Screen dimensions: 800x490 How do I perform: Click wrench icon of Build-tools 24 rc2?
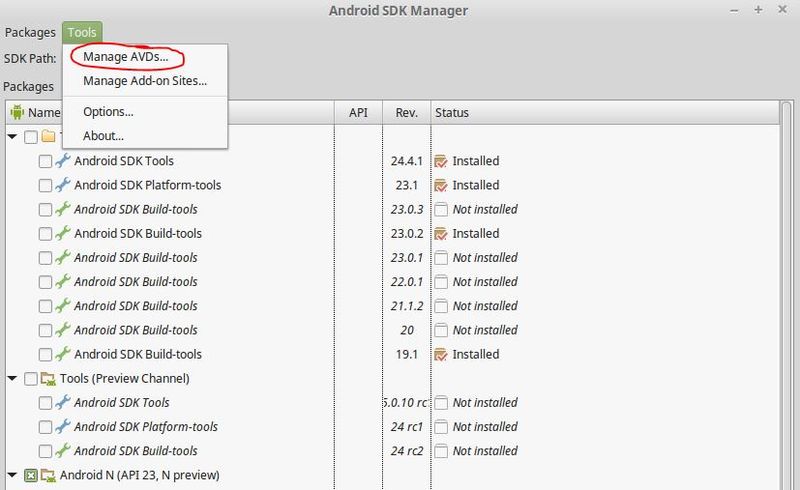(63, 451)
